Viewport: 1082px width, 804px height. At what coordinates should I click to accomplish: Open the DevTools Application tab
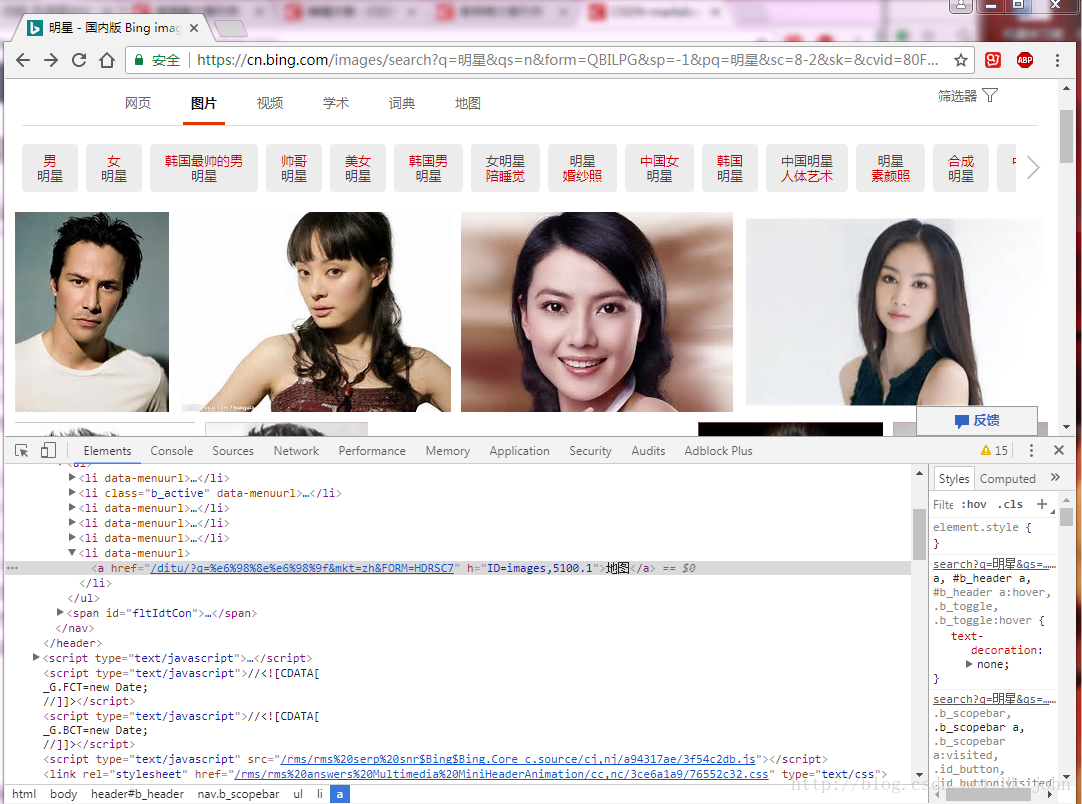click(x=519, y=451)
